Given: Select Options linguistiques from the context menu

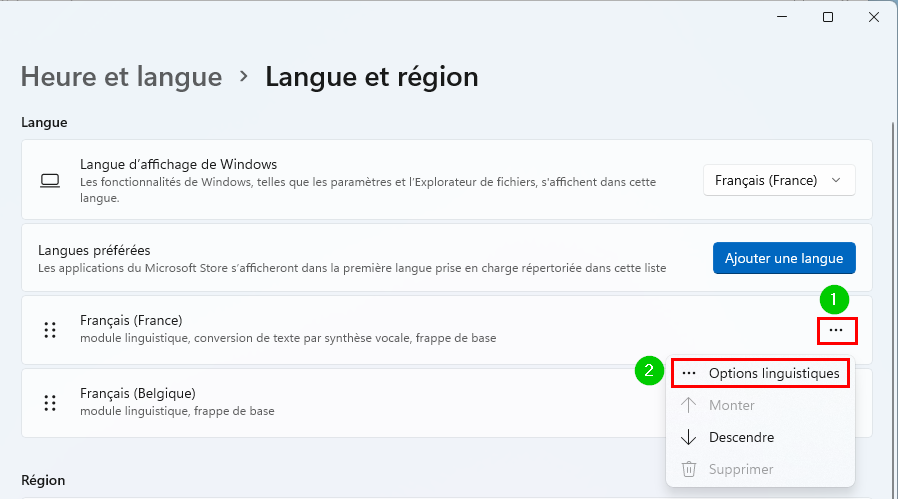Looking at the screenshot, I should 761,374.
